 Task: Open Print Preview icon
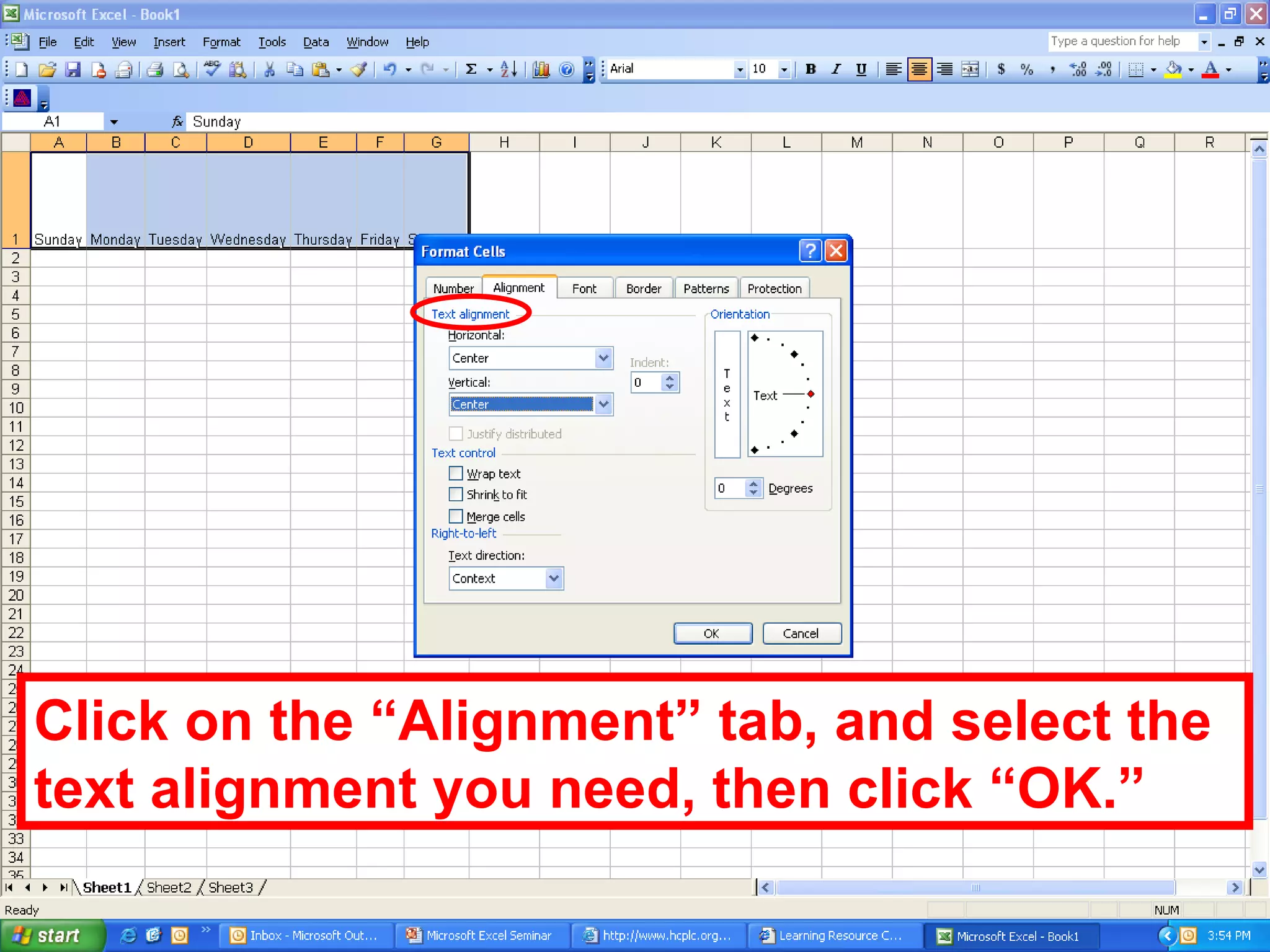coord(181,69)
